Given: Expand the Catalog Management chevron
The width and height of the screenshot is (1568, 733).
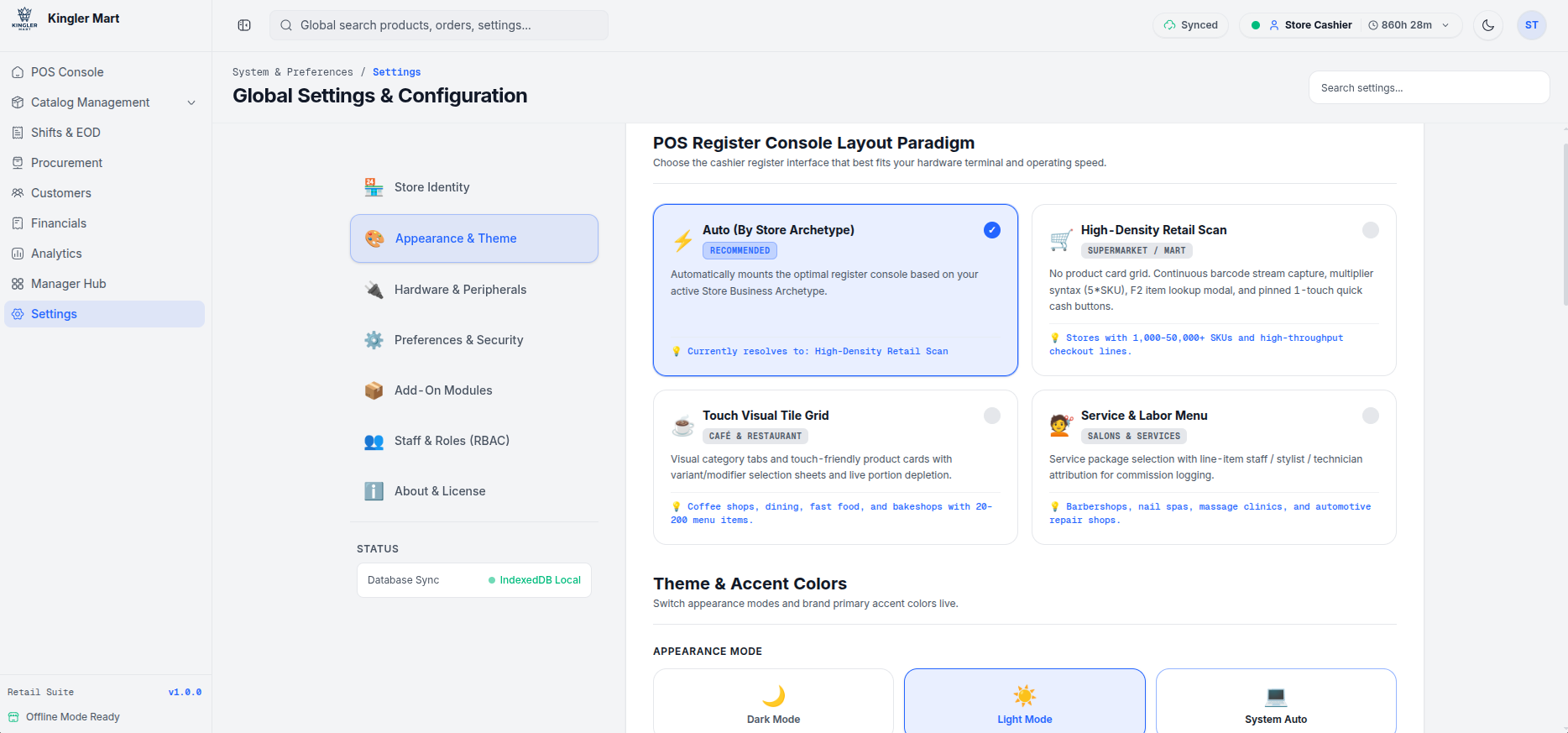Looking at the screenshot, I should click(191, 102).
